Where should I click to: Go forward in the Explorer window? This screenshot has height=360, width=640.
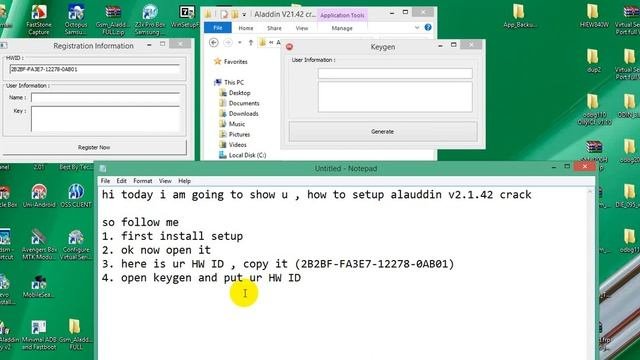tap(228, 42)
